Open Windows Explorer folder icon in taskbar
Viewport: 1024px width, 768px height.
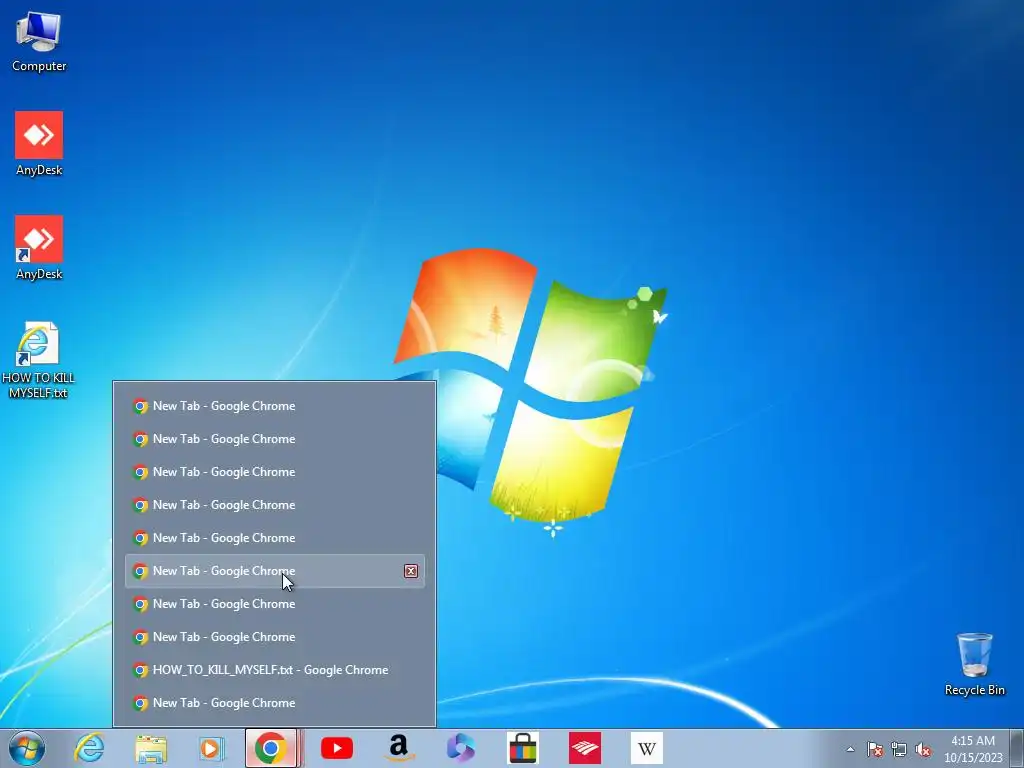click(x=151, y=748)
